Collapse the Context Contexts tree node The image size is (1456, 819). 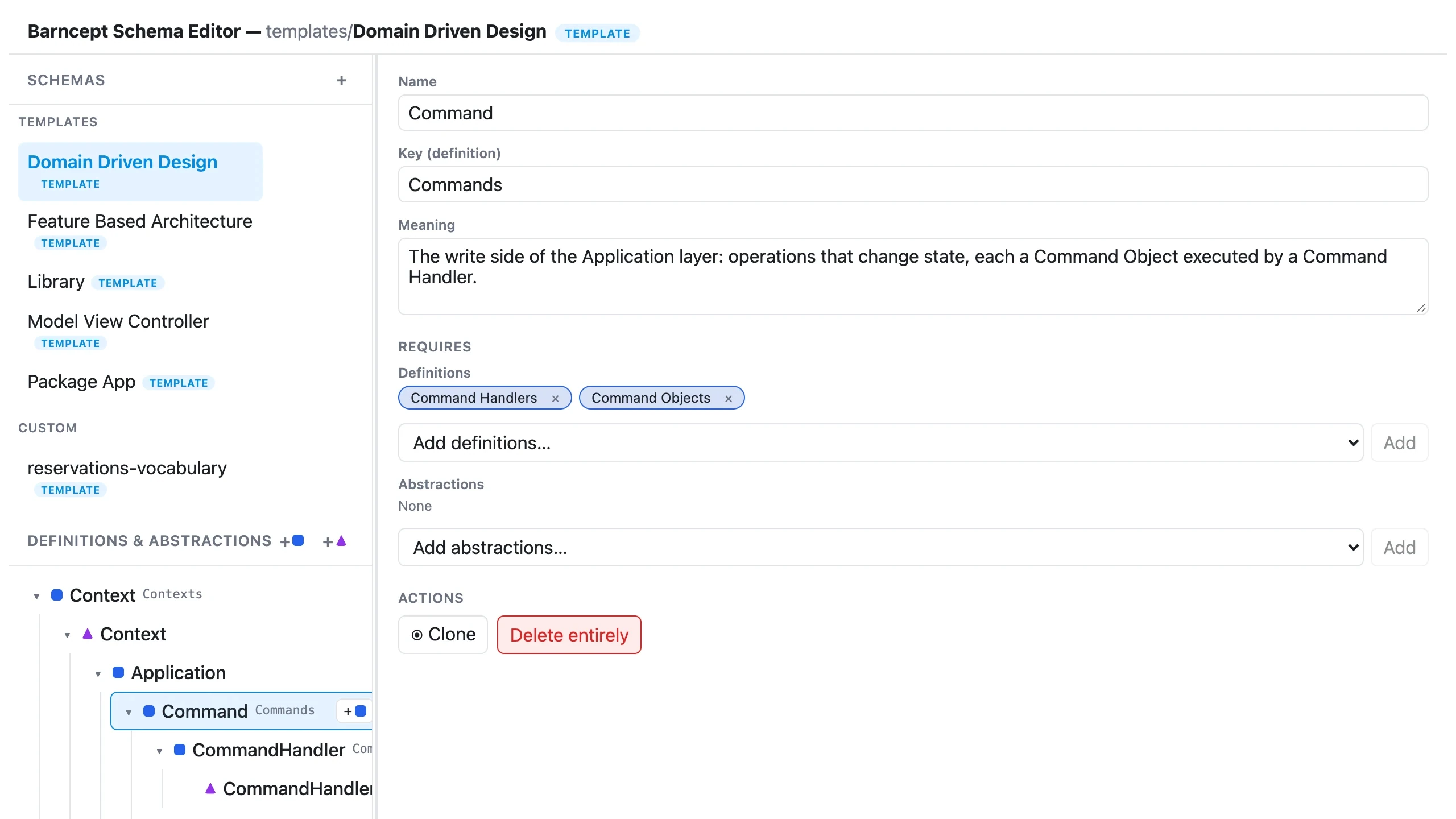point(36,596)
